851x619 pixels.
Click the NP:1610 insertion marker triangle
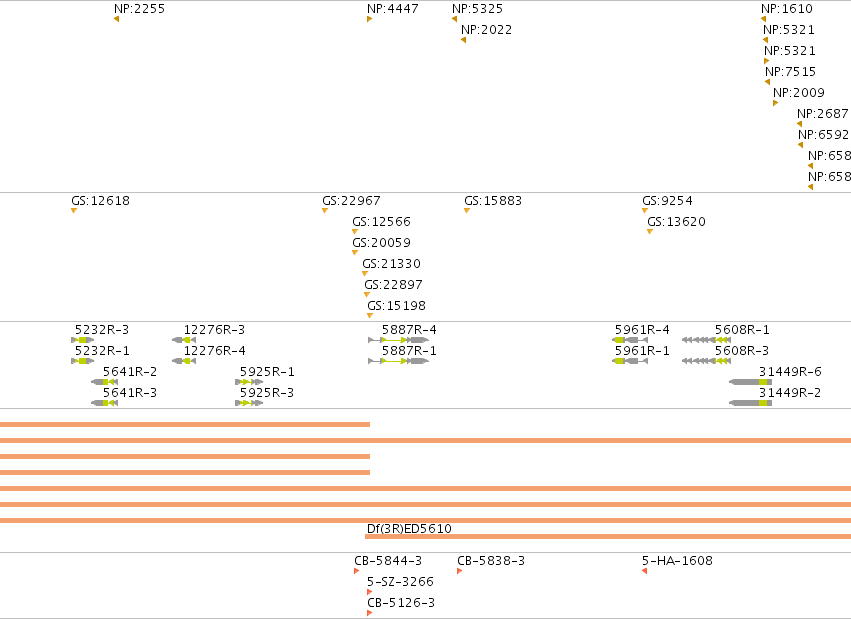(763, 20)
